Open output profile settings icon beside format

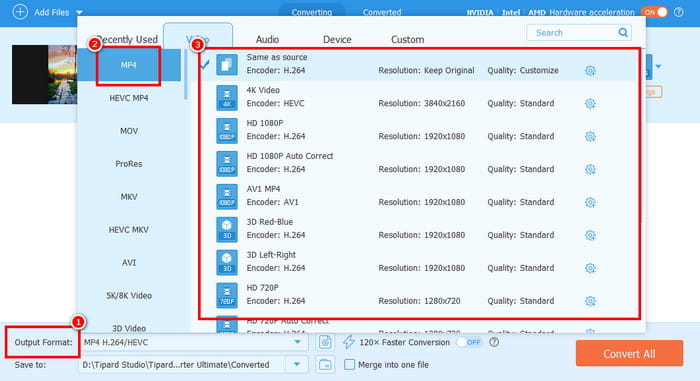coord(325,343)
